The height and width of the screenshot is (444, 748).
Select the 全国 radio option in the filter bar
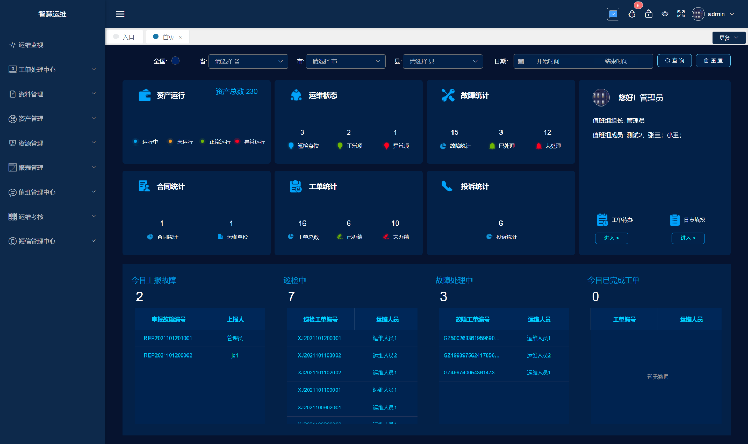point(175,61)
